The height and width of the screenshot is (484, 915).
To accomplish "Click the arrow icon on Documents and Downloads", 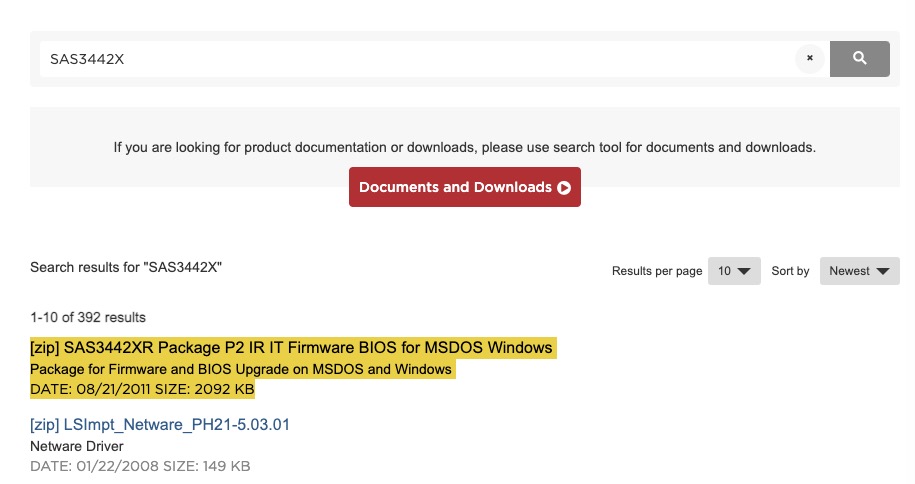I will [x=564, y=187].
